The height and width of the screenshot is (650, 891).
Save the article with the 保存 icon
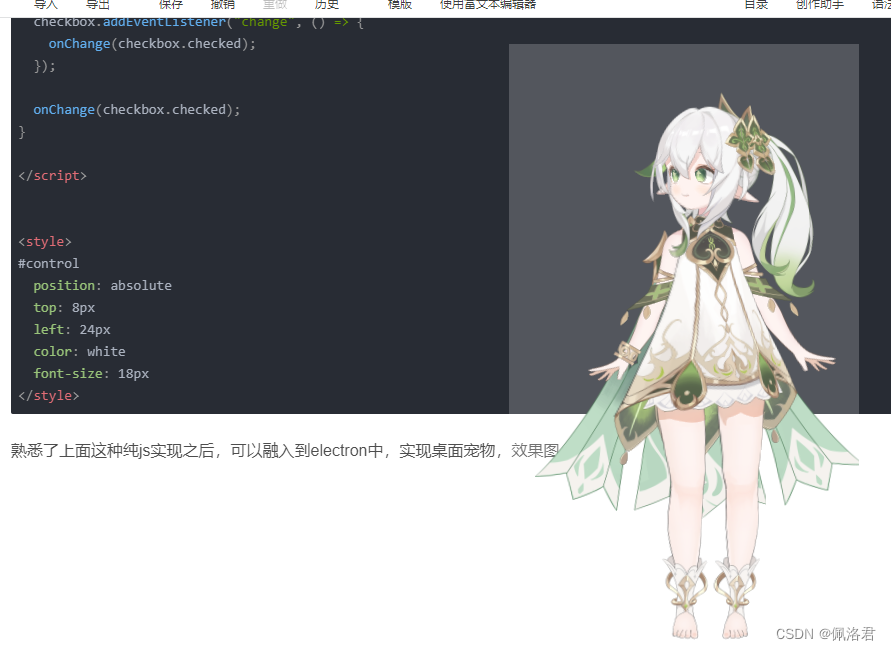pos(170,4)
